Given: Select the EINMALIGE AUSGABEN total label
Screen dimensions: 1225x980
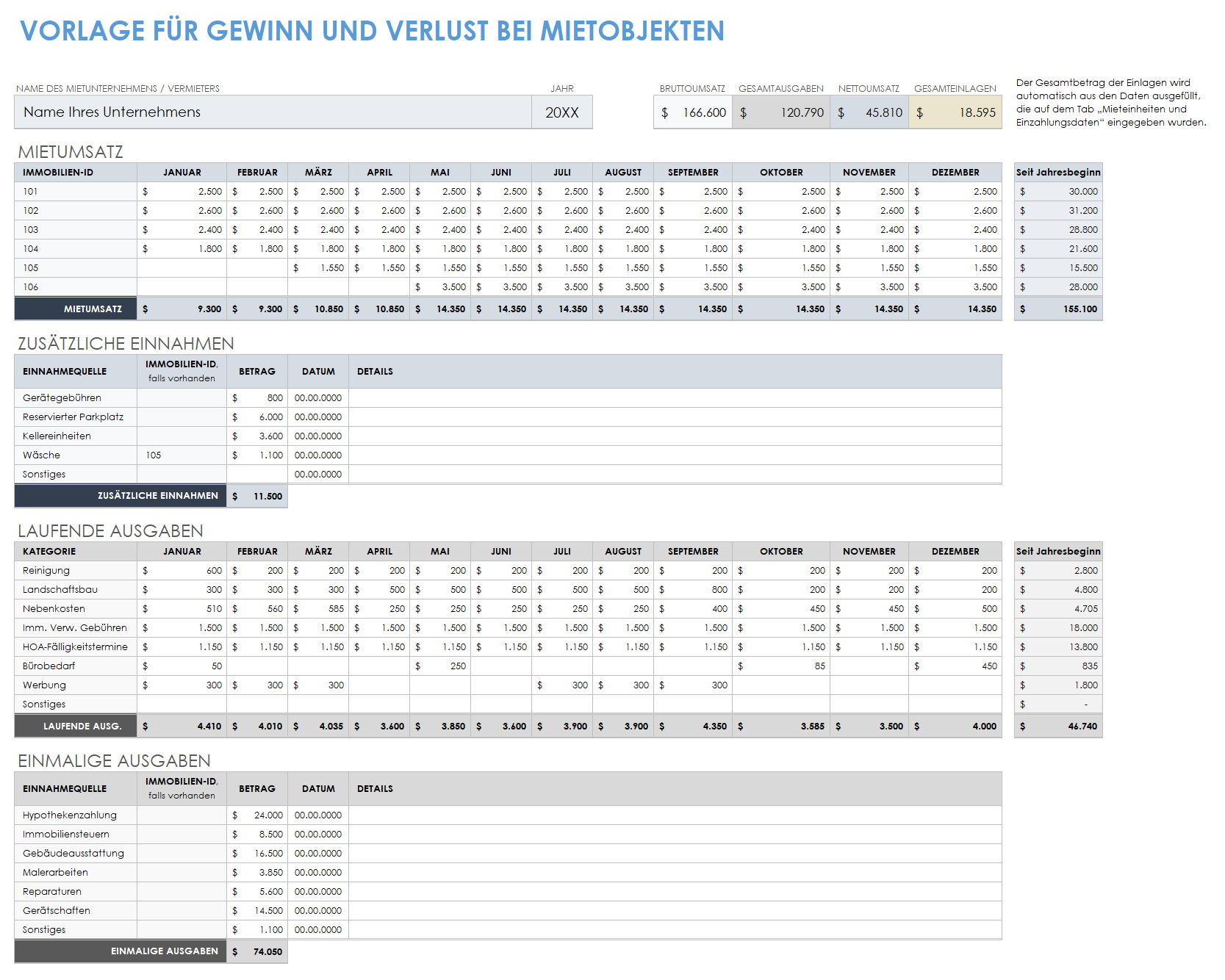Looking at the screenshot, I should point(121,952).
